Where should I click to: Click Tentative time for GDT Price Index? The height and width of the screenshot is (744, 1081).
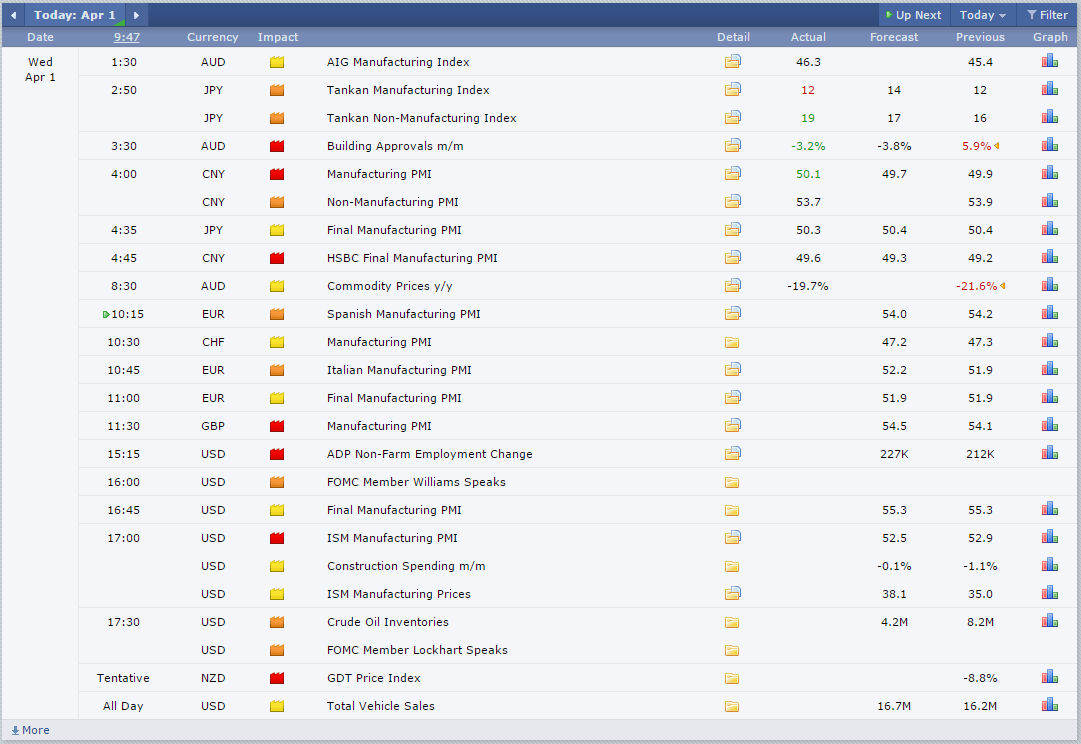point(123,678)
